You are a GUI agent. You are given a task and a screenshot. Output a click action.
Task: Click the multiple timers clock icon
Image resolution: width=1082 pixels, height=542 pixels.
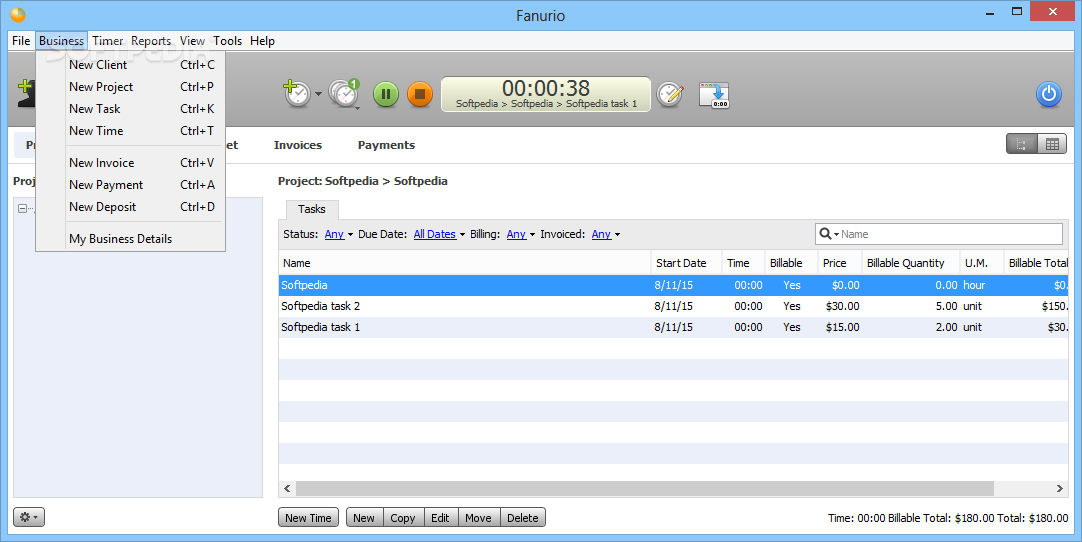click(x=344, y=93)
